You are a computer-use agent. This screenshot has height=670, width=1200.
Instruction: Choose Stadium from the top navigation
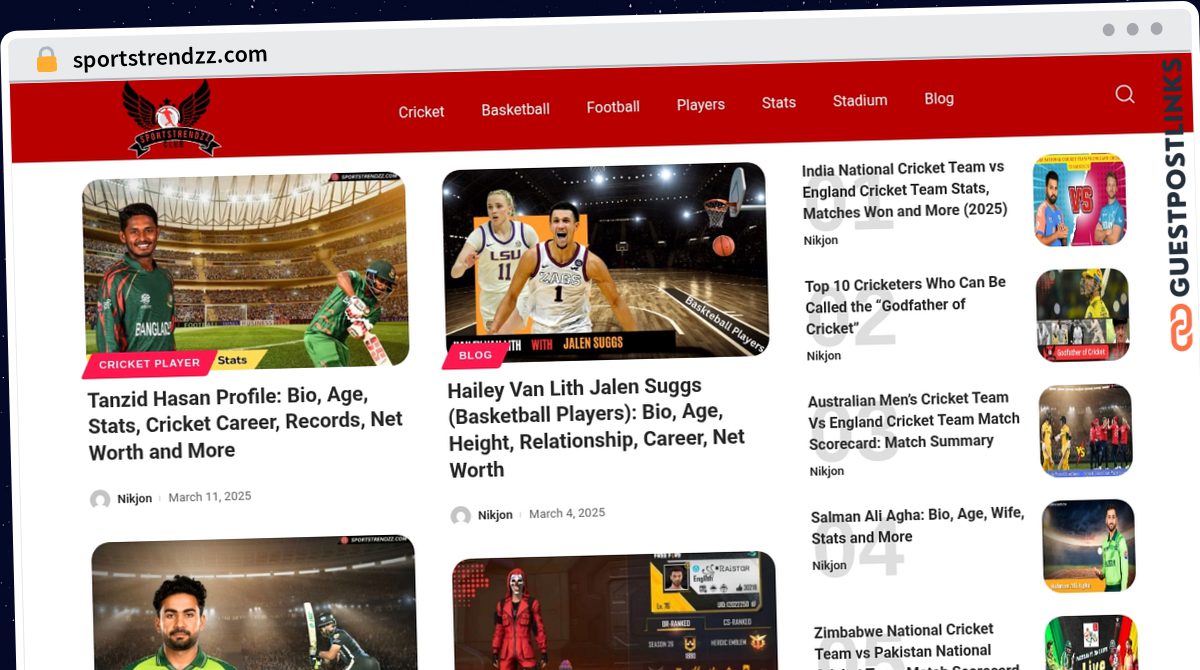[x=860, y=100]
